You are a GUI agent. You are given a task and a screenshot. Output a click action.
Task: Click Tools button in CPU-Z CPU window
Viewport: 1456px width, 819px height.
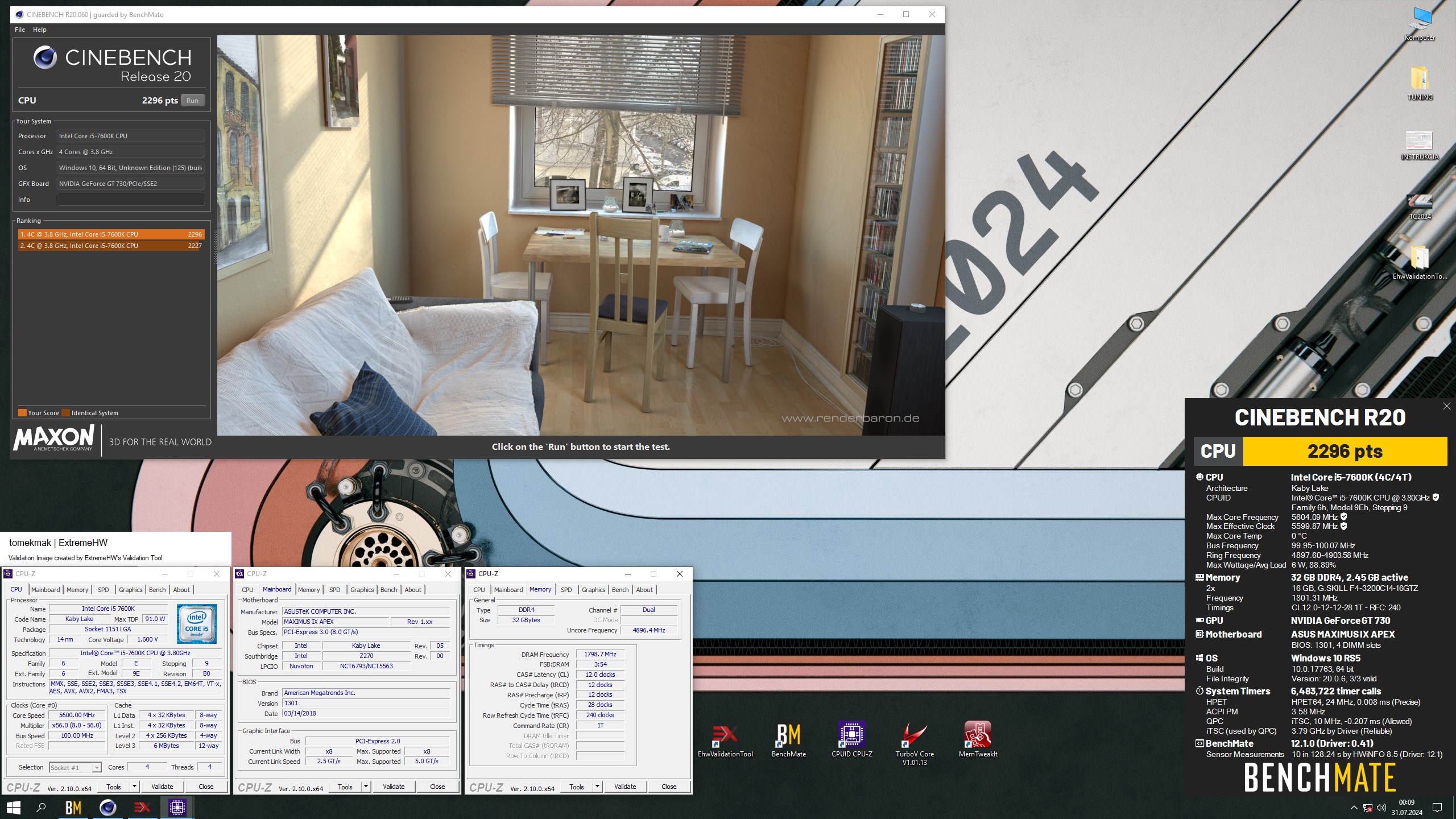coord(114,787)
